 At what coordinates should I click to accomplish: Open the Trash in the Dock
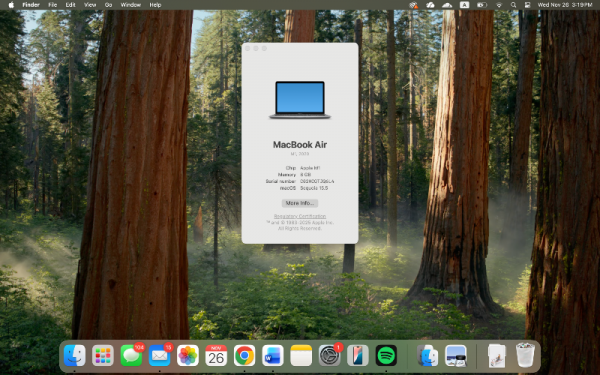coord(525,355)
